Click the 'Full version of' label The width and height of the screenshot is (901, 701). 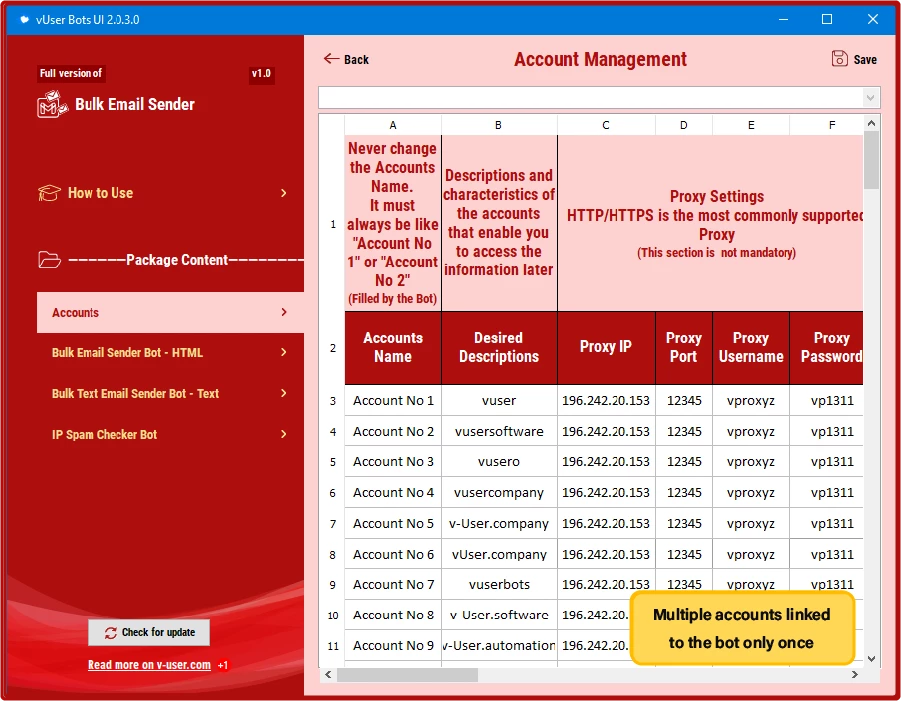[x=71, y=74]
